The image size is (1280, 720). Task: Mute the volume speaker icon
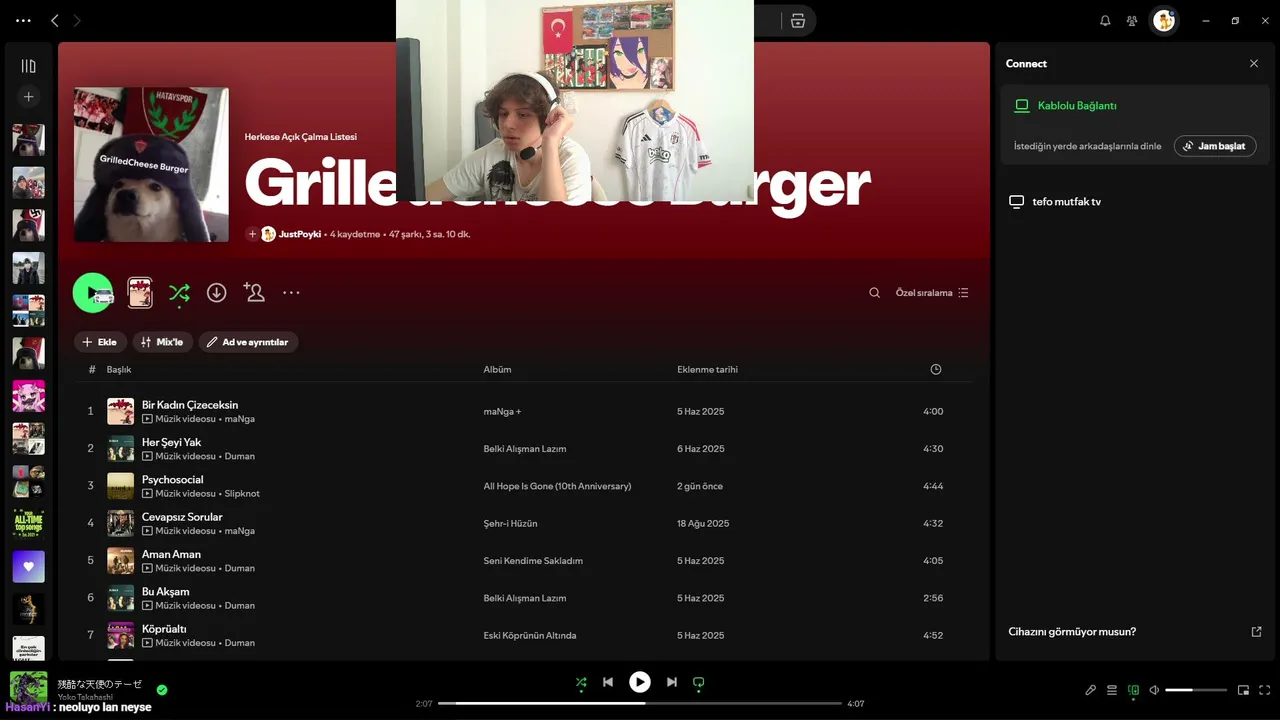[1154, 690]
